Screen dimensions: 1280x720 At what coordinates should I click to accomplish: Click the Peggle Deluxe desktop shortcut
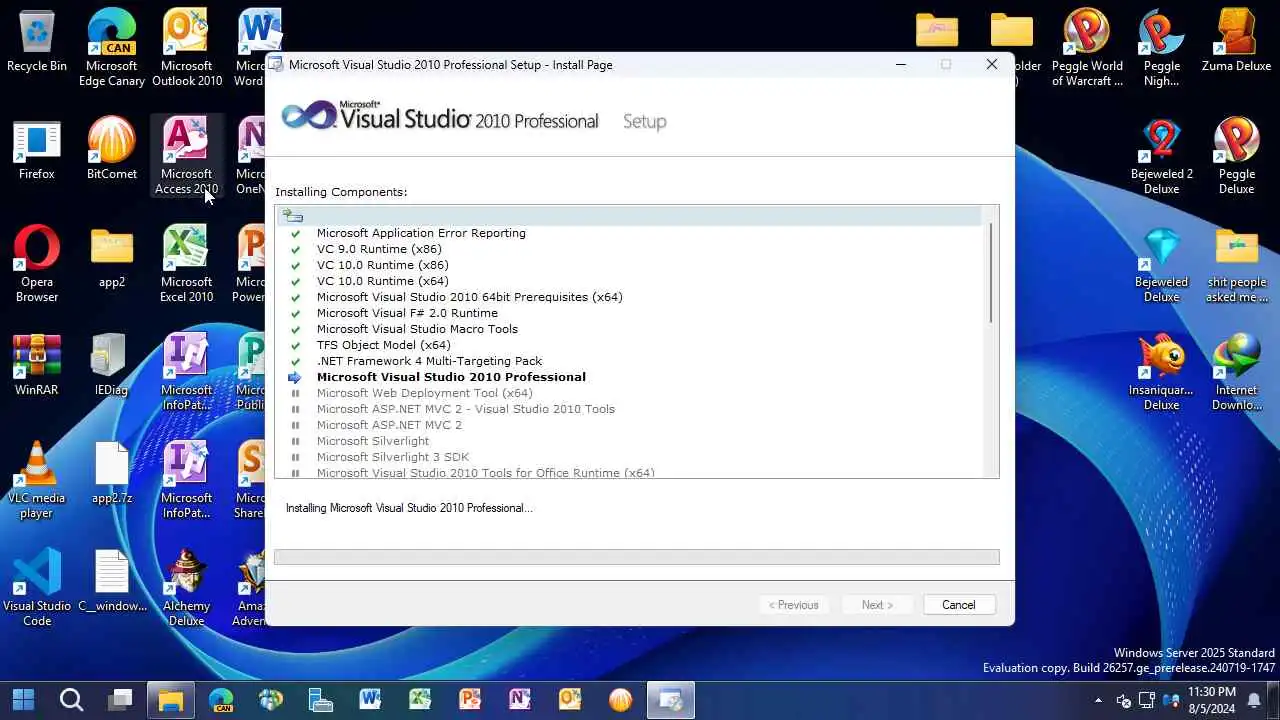click(x=1237, y=156)
